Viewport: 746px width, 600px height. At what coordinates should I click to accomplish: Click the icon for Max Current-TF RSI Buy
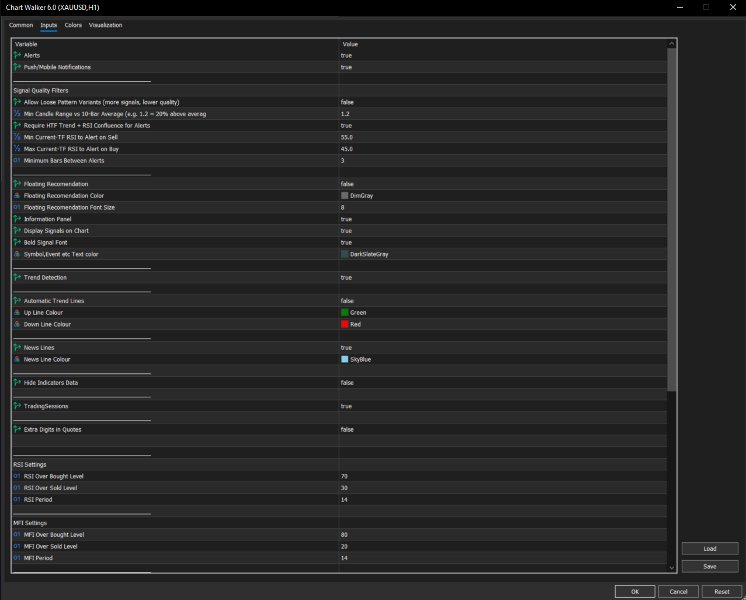pos(17,148)
